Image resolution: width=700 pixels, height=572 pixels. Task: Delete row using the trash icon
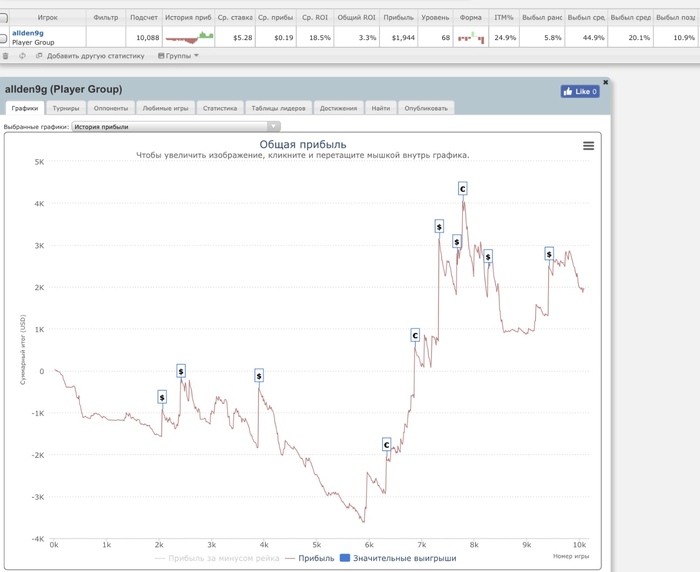[6, 56]
